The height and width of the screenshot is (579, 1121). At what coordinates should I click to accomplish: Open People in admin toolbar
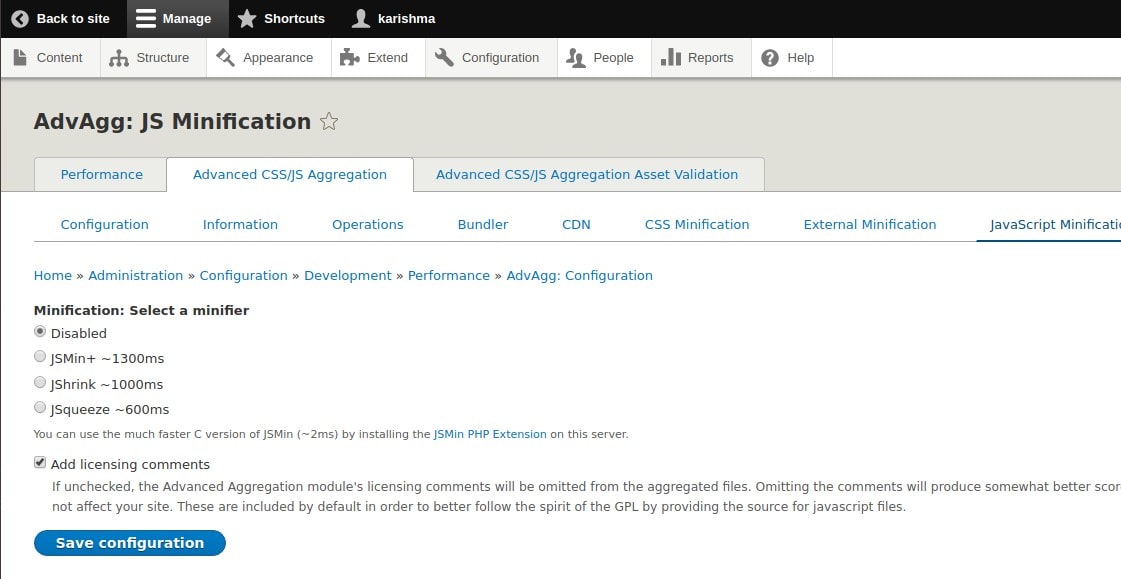coord(604,58)
